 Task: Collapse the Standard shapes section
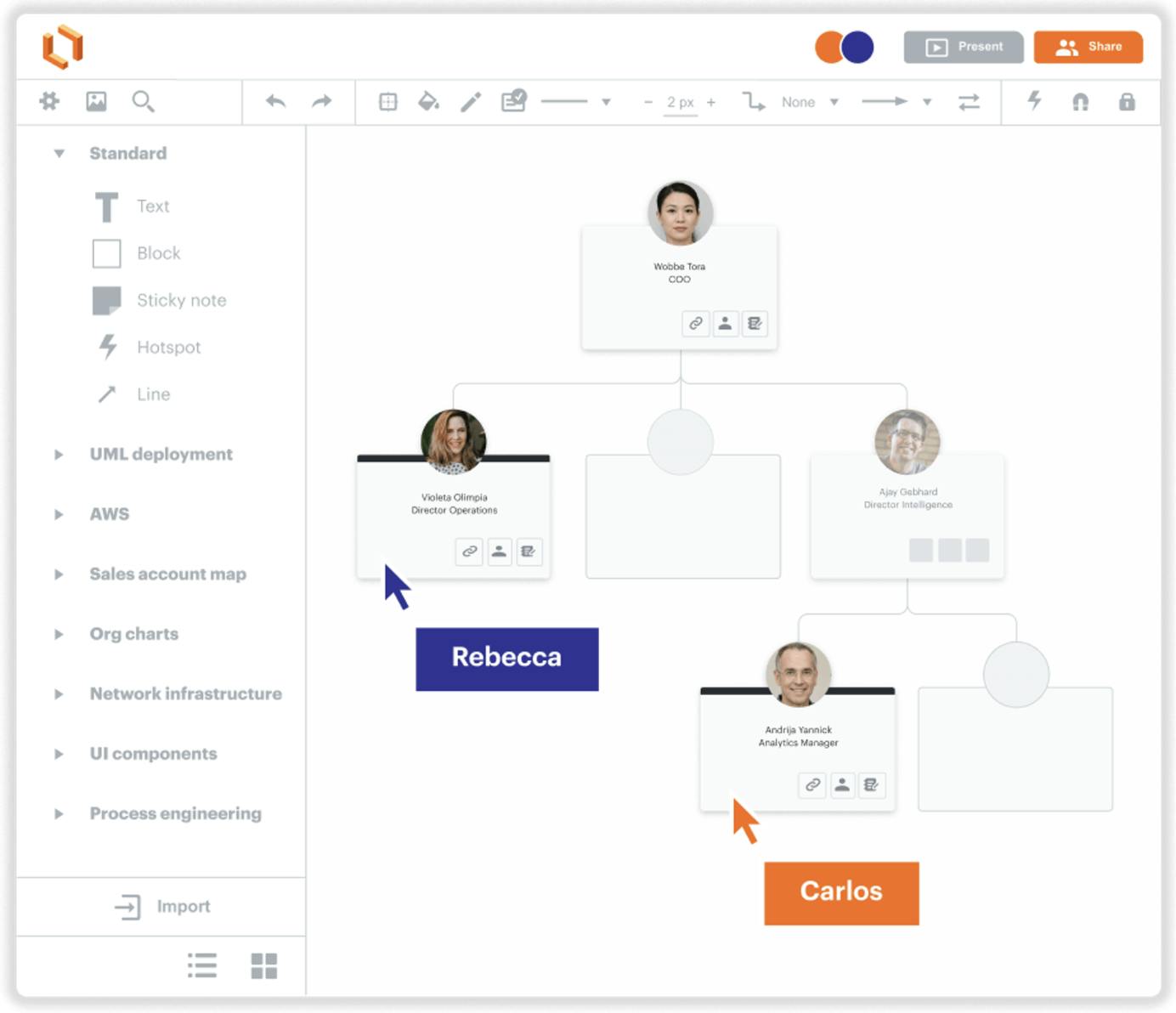(x=59, y=154)
